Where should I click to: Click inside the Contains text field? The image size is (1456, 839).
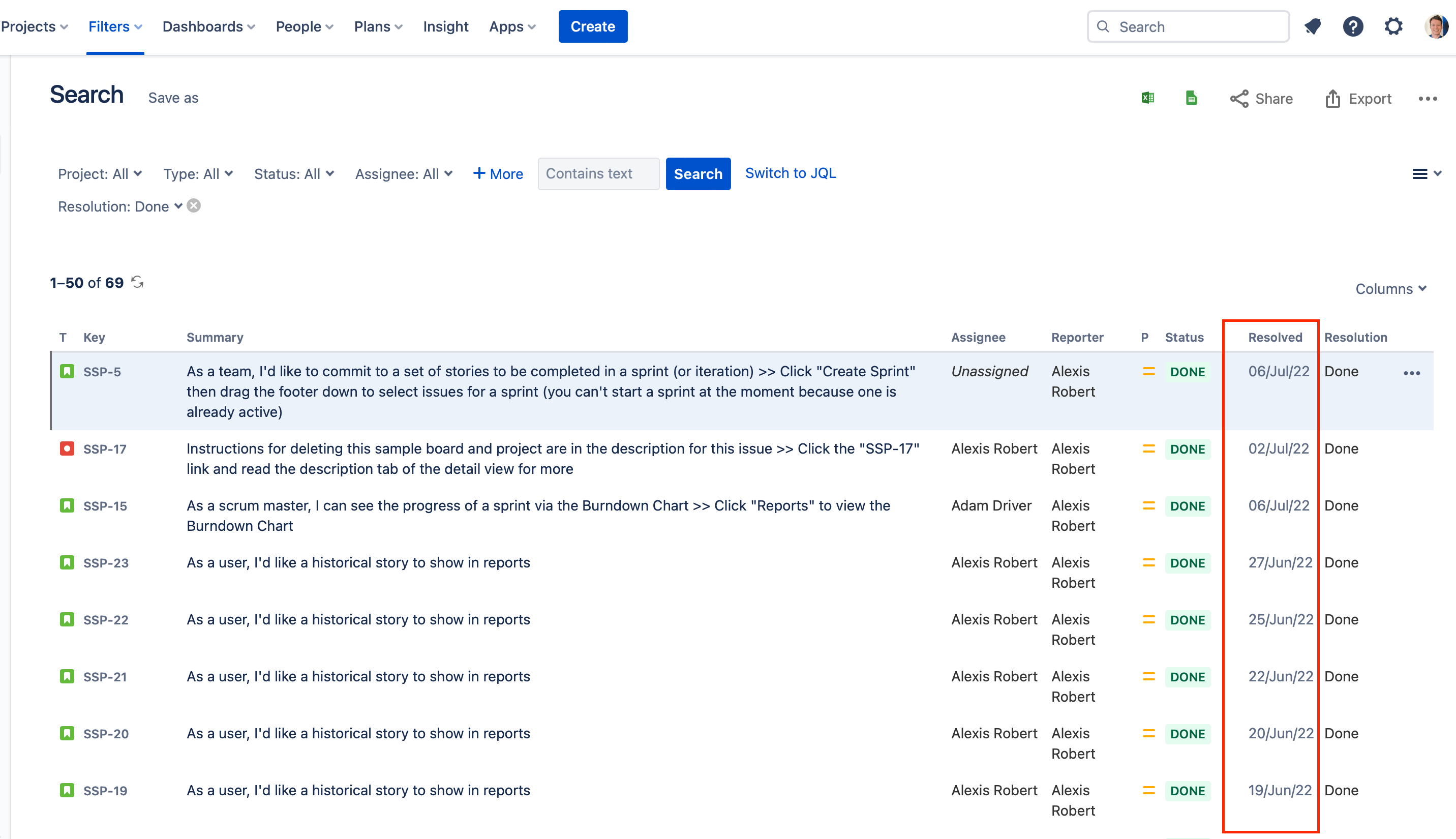click(x=598, y=173)
